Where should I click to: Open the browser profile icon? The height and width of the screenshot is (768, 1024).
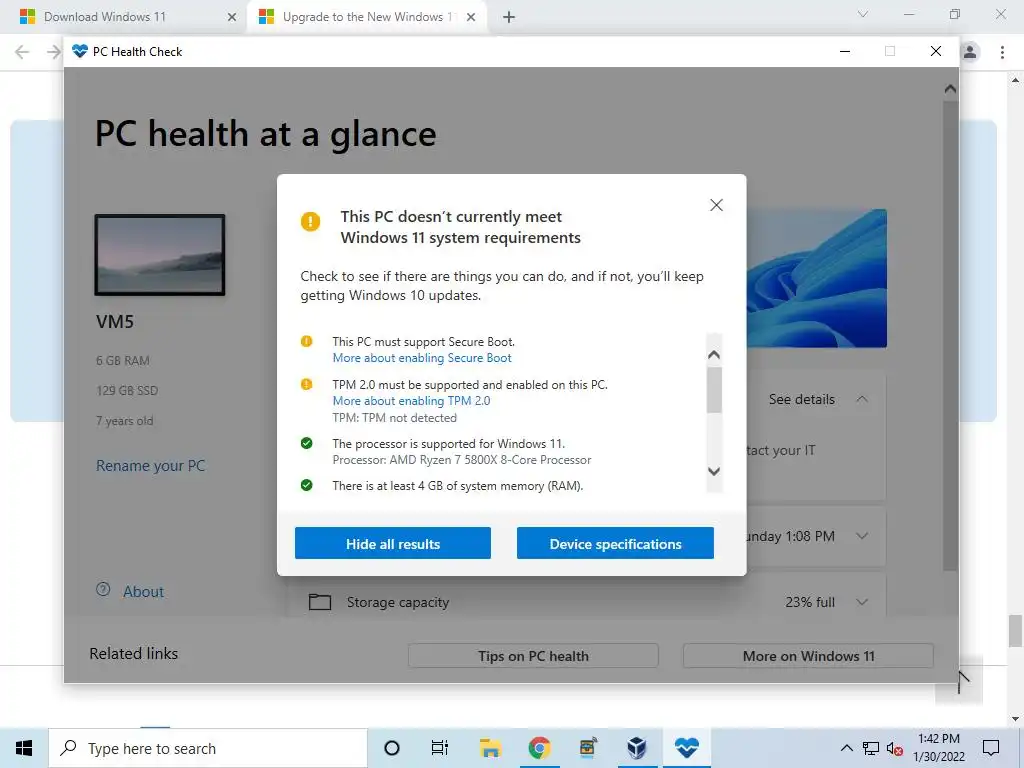pos(970,52)
